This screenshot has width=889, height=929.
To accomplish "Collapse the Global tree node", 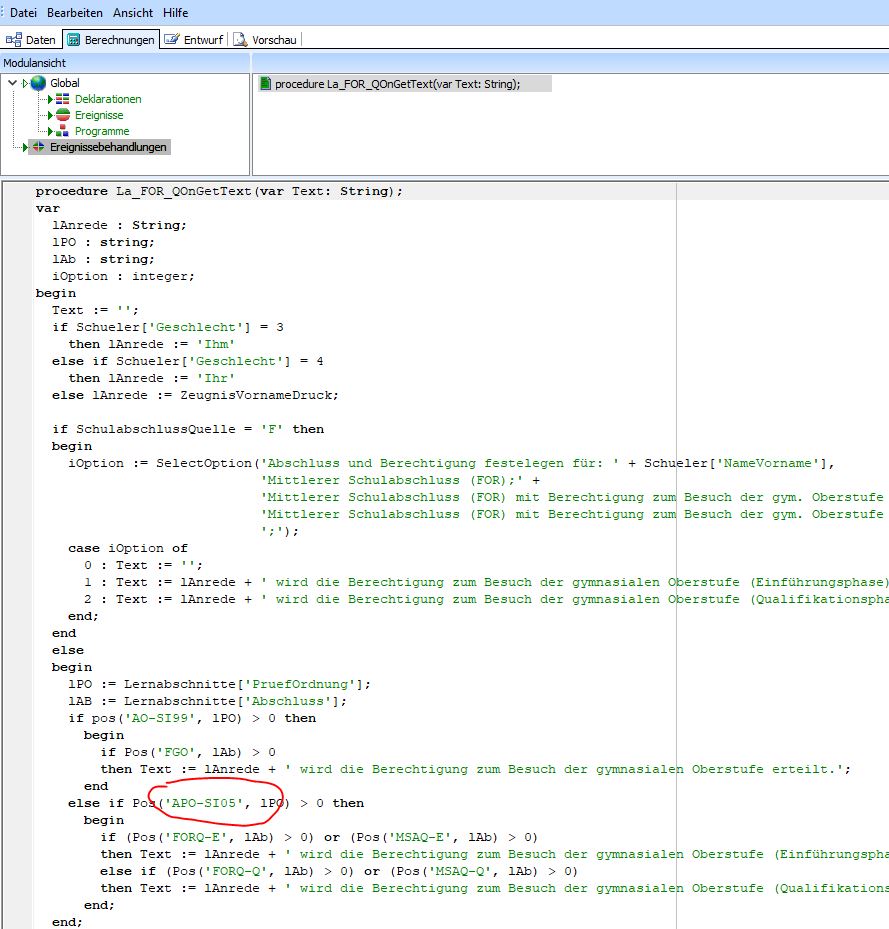I will pyautogui.click(x=12, y=83).
